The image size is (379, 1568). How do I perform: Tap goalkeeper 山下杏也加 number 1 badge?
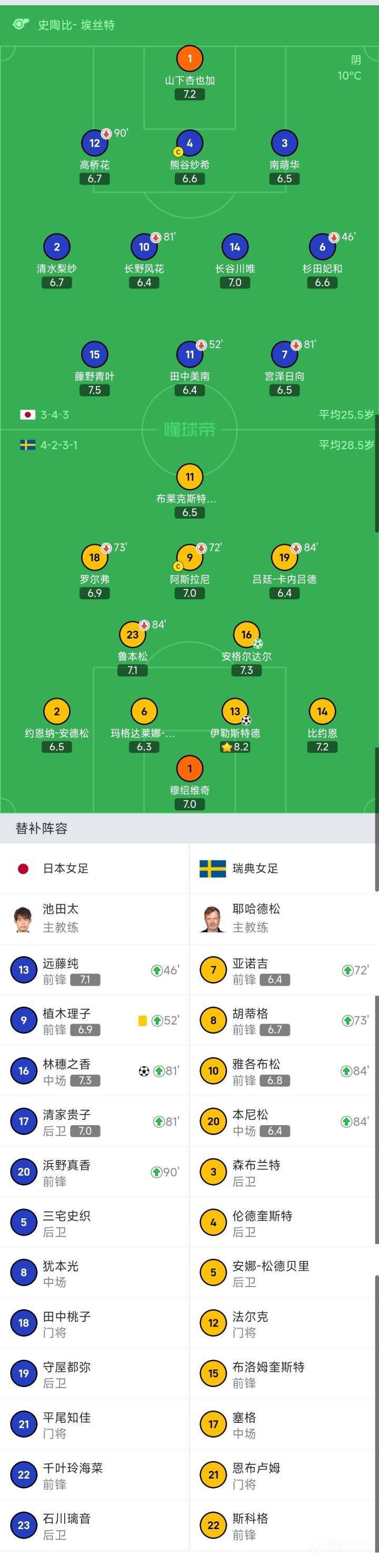click(x=189, y=58)
